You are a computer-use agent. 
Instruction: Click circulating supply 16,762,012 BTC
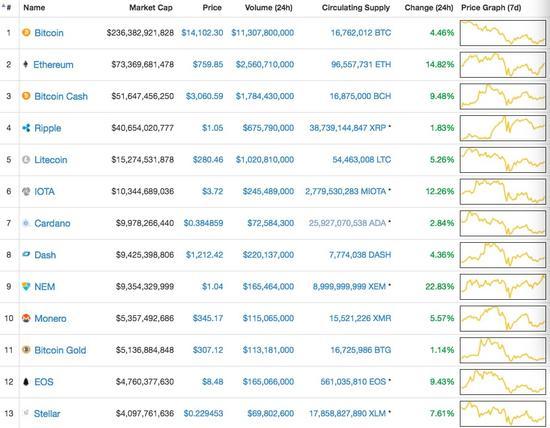[361, 33]
